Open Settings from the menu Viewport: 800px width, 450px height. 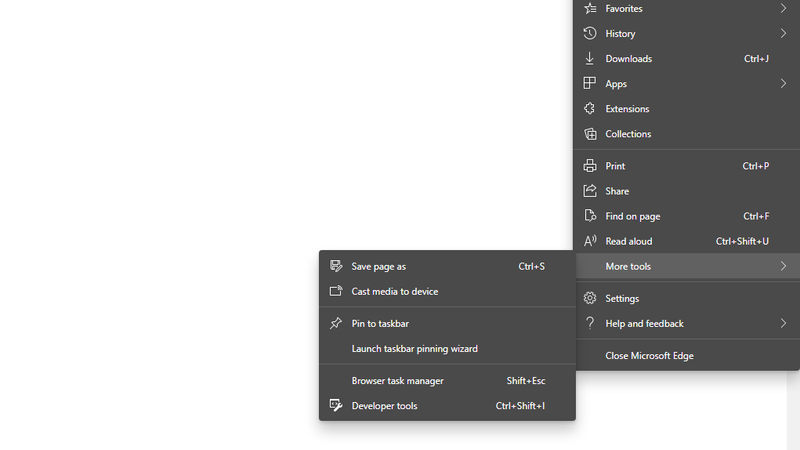pyautogui.click(x=686, y=298)
